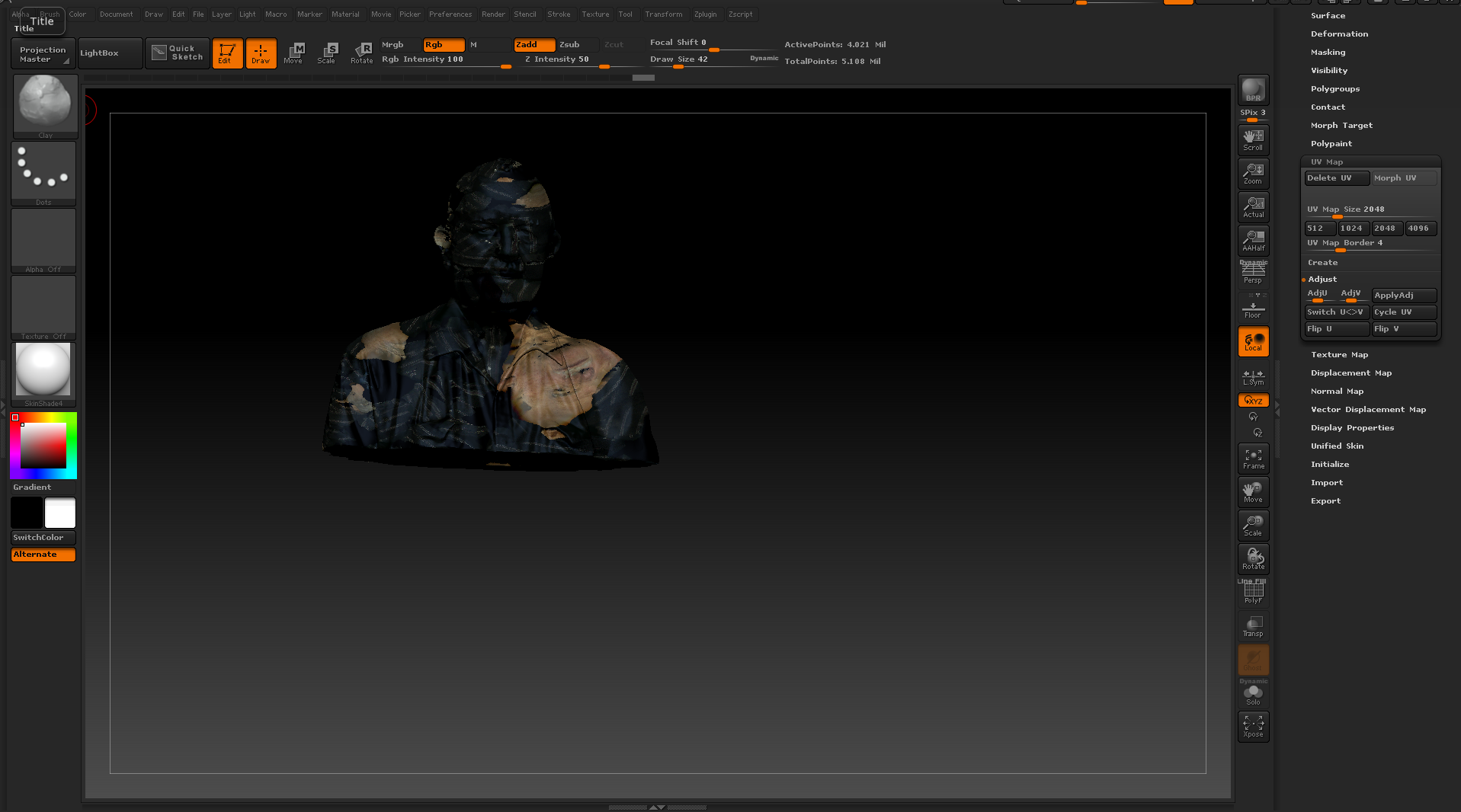This screenshot has height=812, width=1461.
Task: Select the Draw mode icon
Action: point(261,53)
